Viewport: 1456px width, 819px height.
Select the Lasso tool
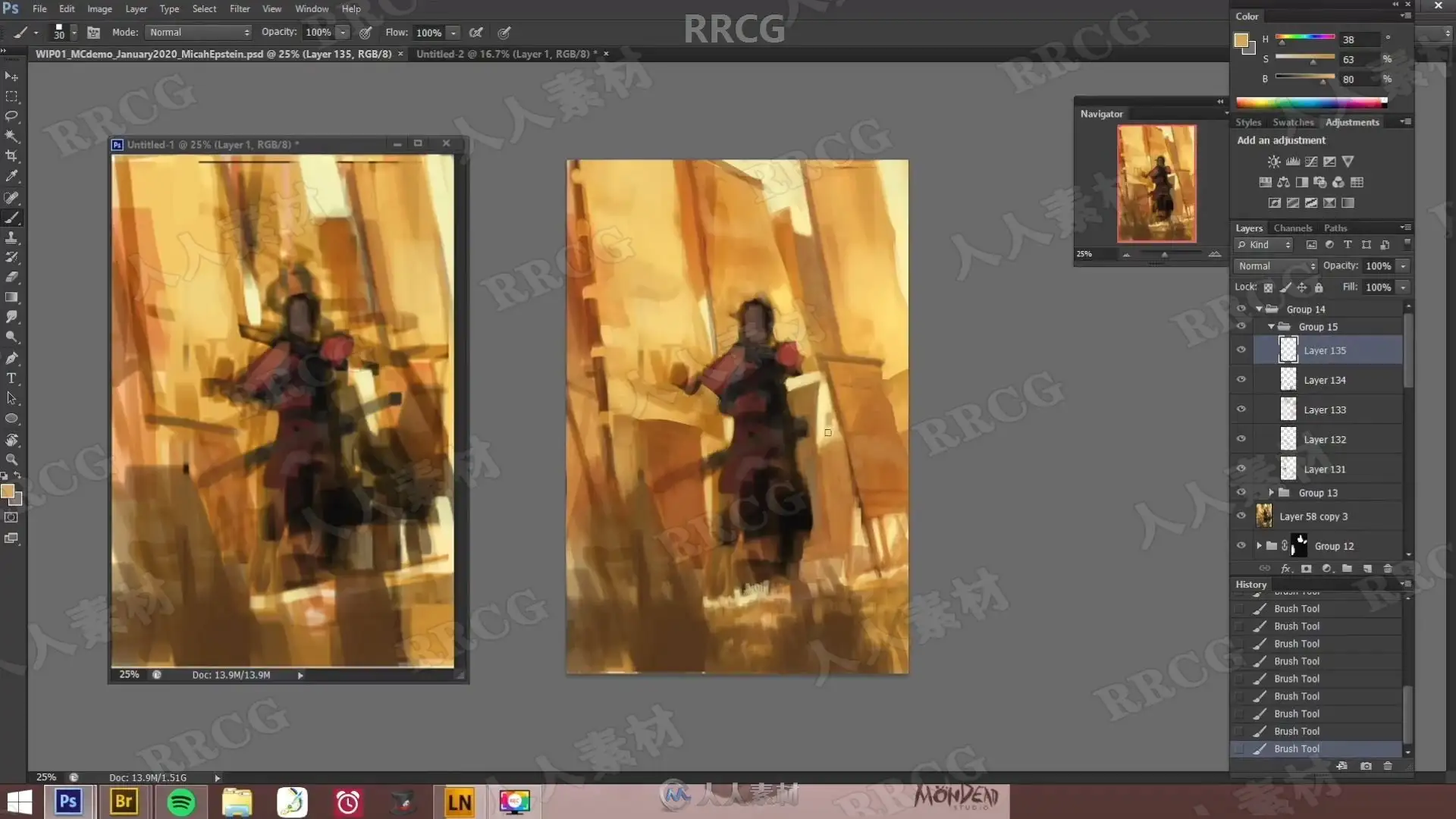(11, 116)
